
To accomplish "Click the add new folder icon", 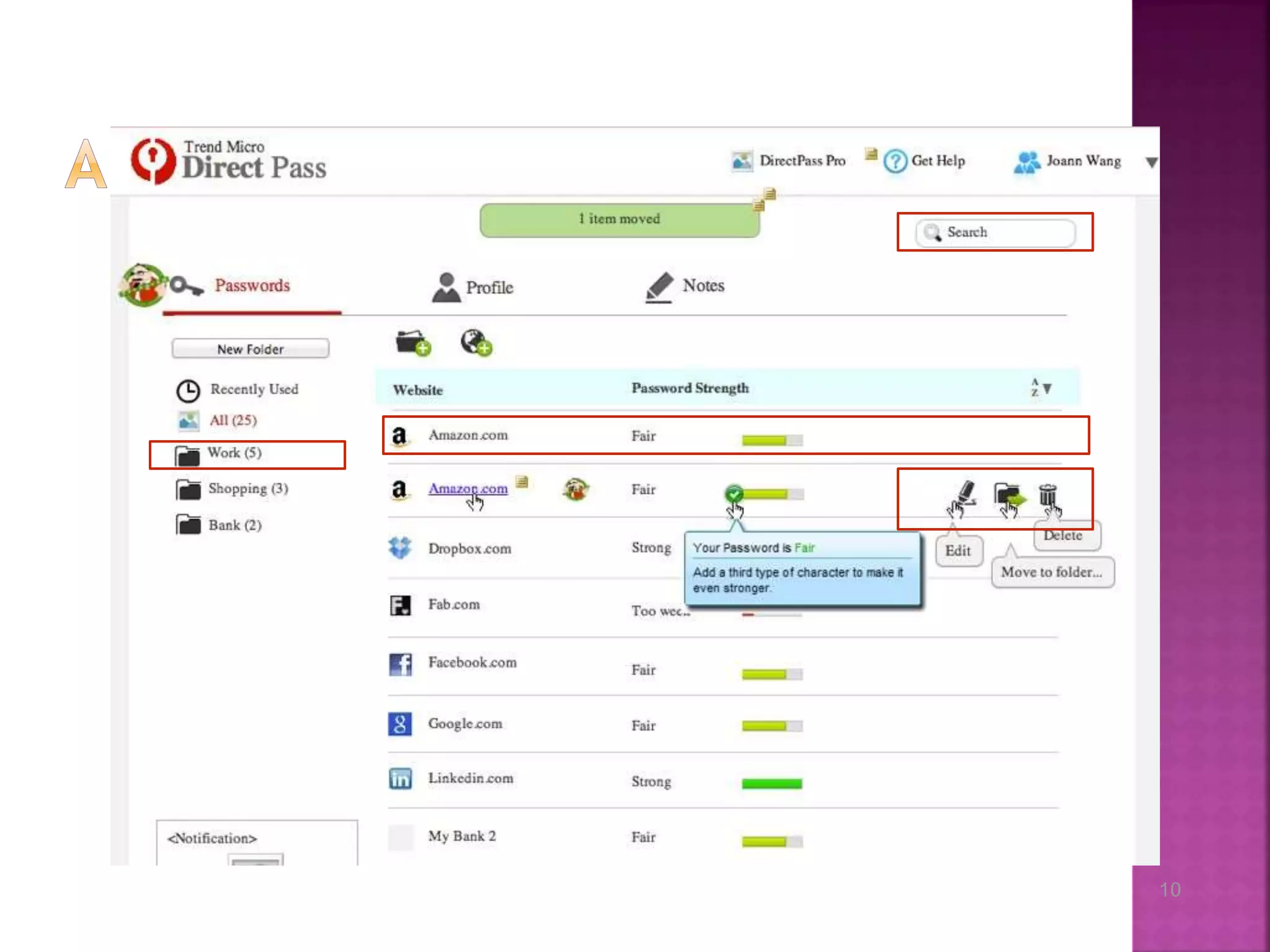I will [x=412, y=342].
